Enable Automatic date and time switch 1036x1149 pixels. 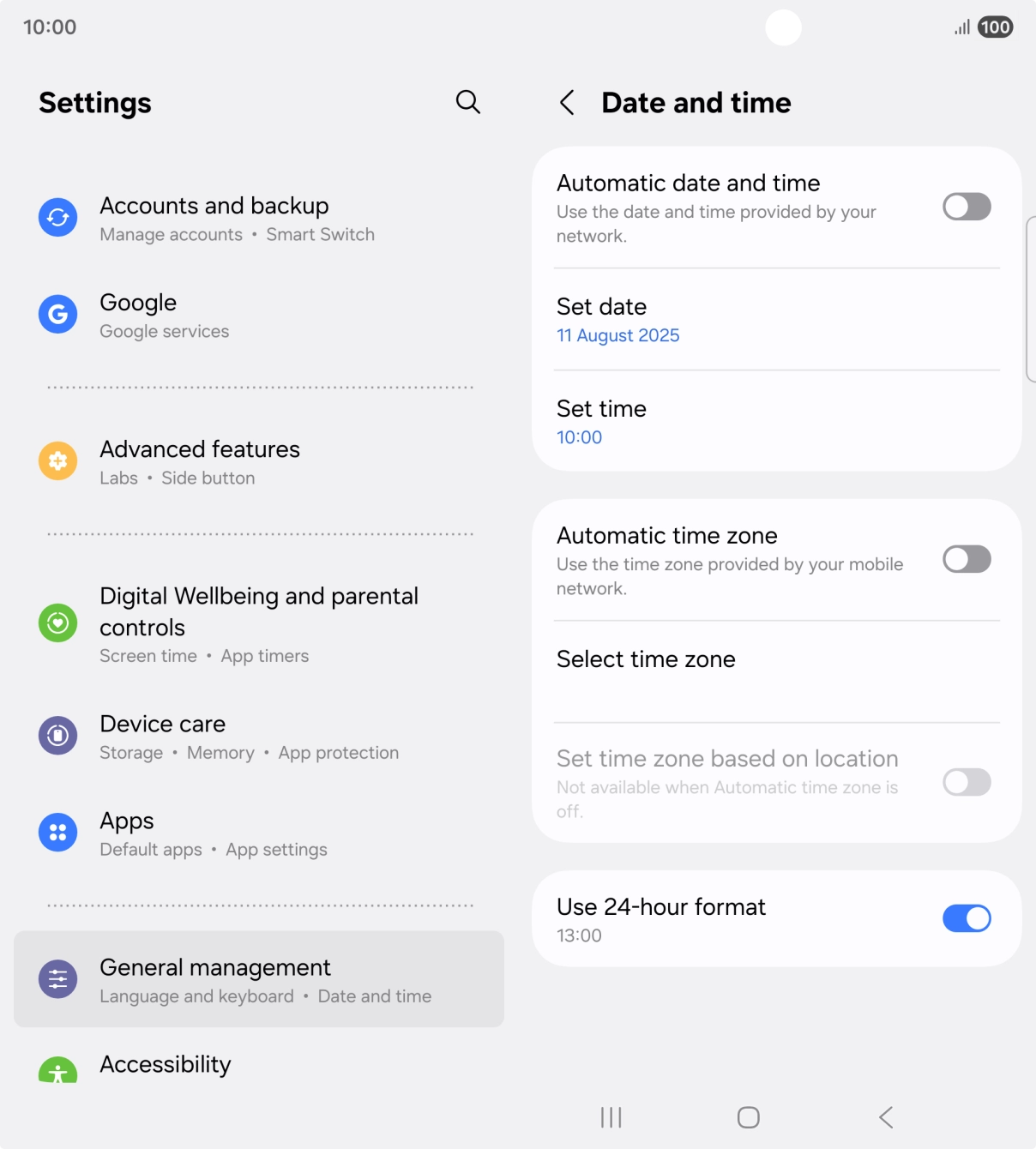tap(967, 207)
